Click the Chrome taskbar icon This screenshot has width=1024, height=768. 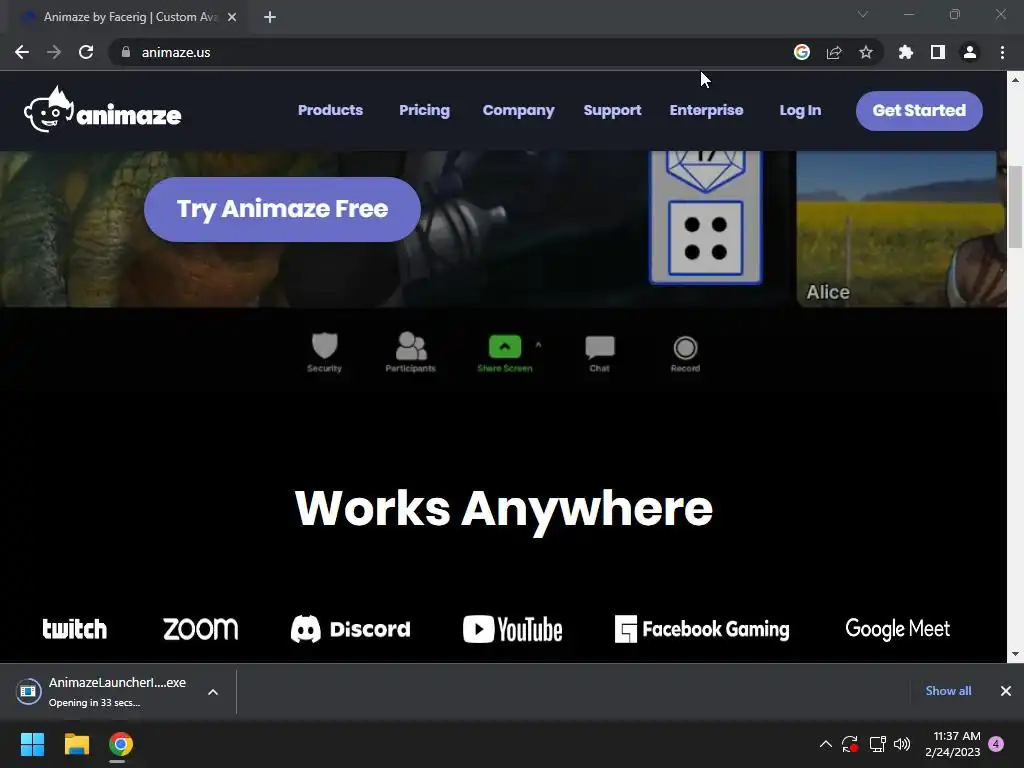click(121, 744)
